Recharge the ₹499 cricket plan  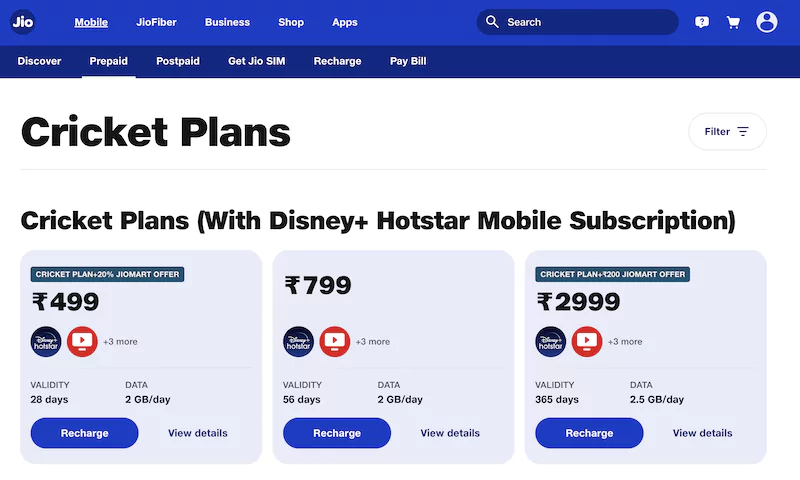[84, 433]
